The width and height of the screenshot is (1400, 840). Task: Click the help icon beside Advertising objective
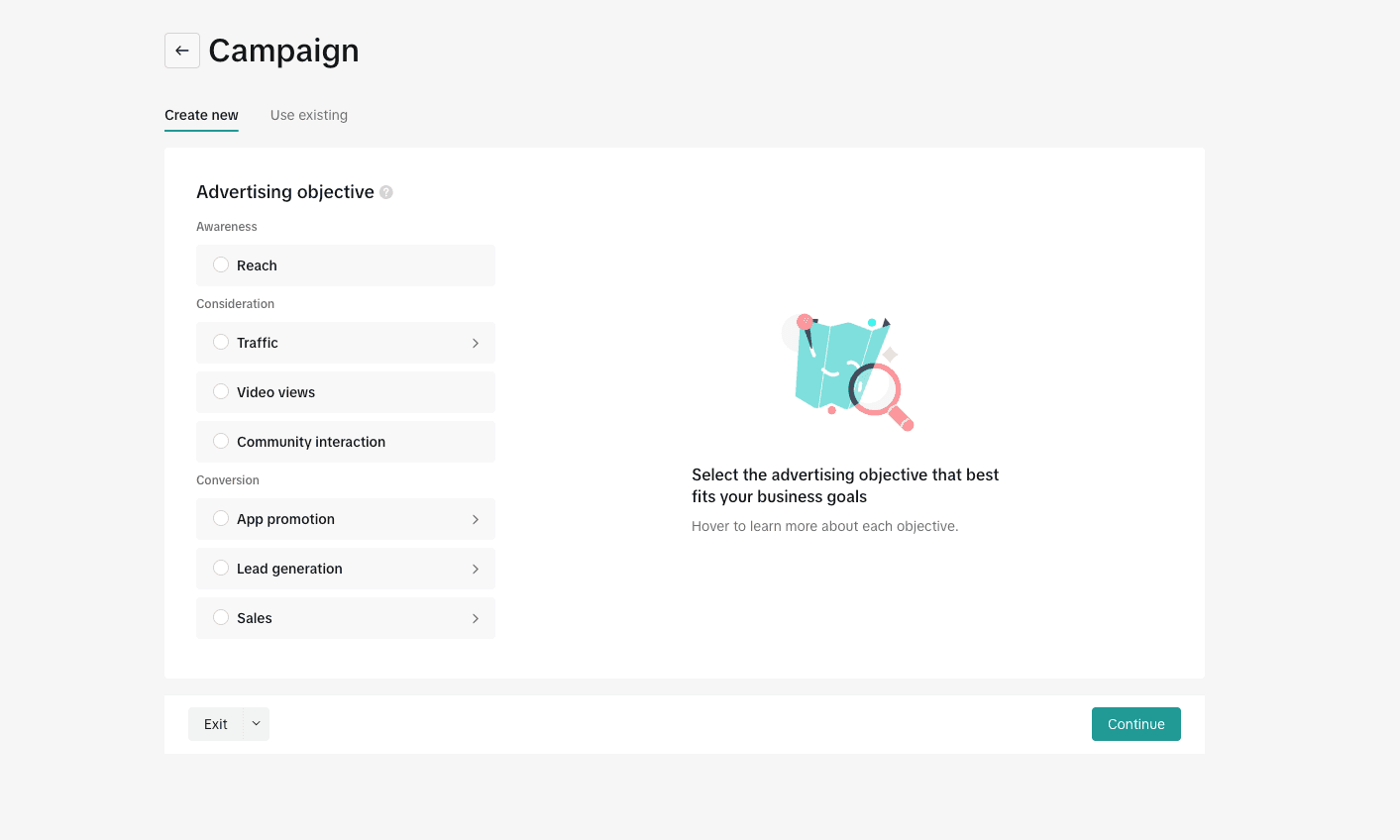click(x=386, y=192)
